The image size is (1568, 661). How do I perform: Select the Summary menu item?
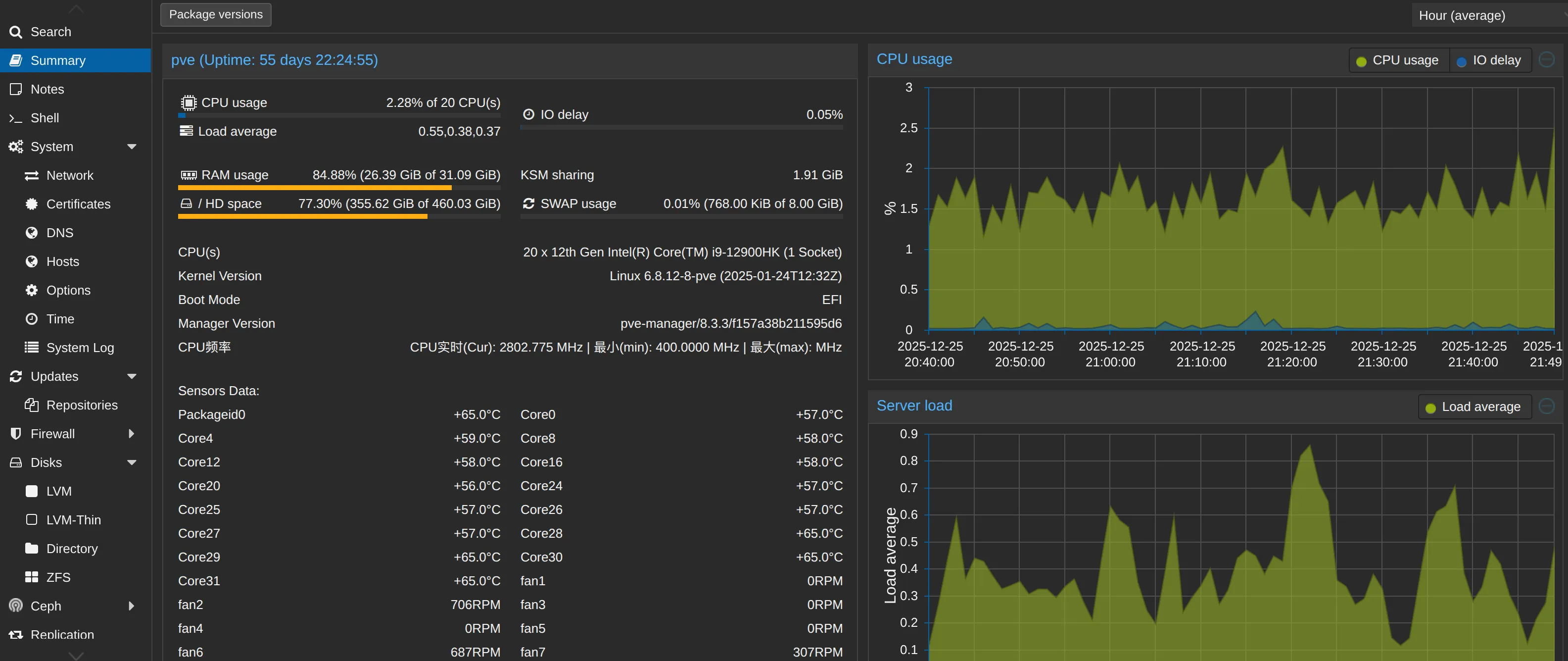58,60
